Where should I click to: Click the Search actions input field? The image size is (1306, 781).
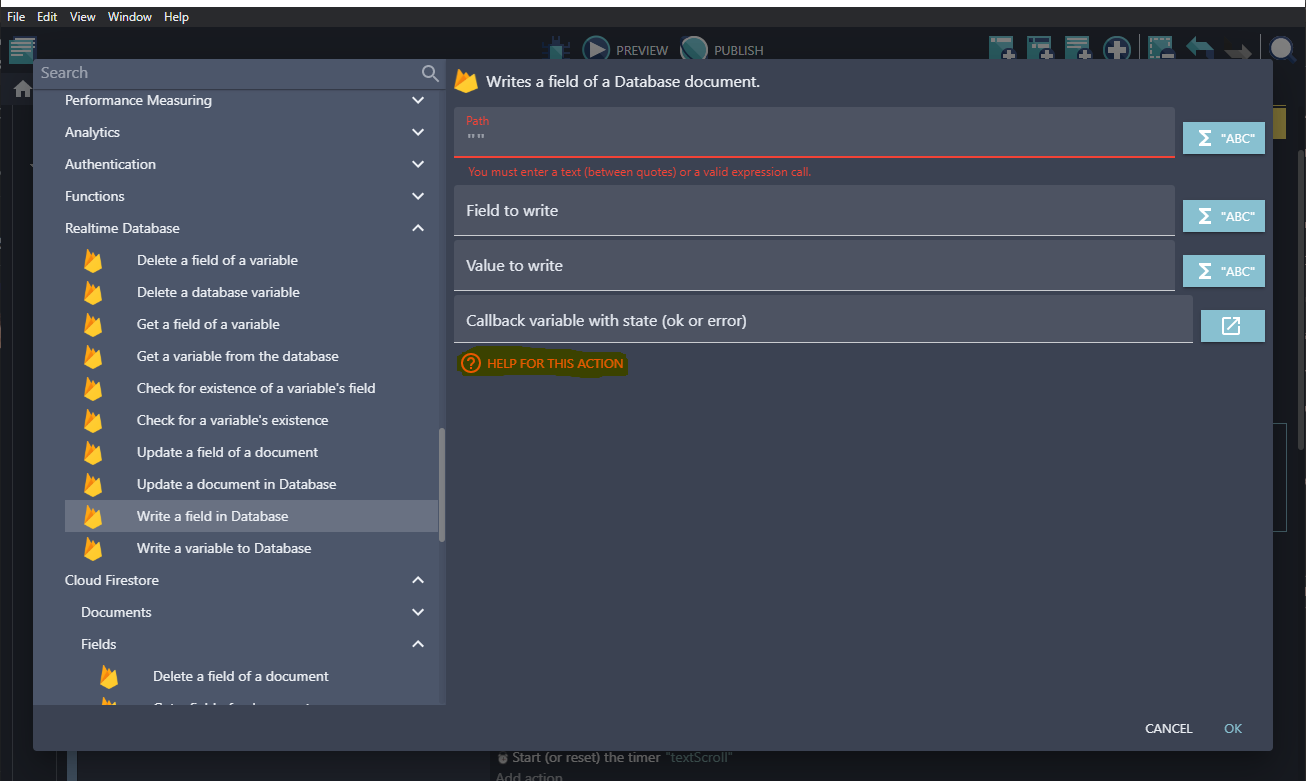coord(226,73)
